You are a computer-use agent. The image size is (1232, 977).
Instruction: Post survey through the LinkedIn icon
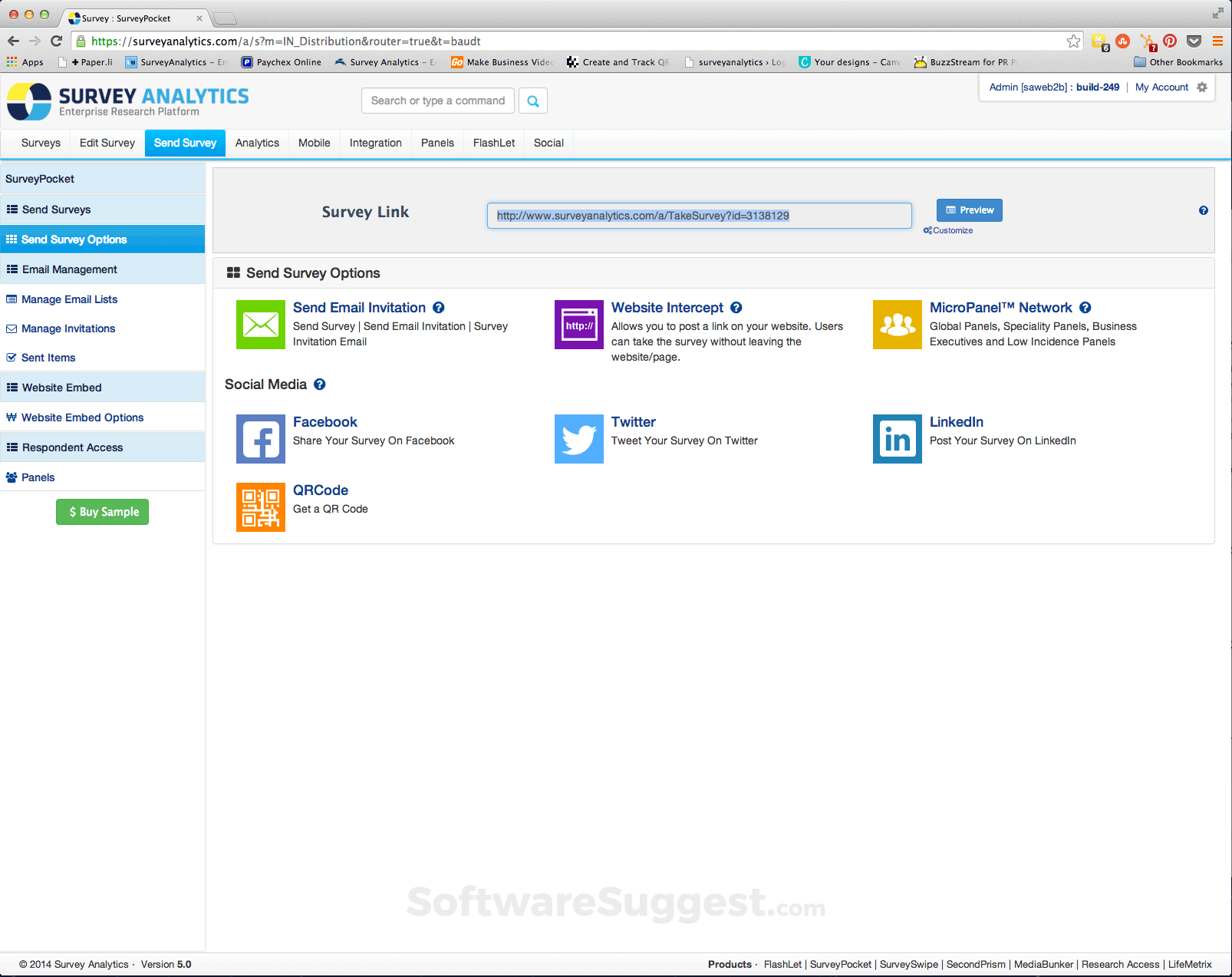click(897, 439)
